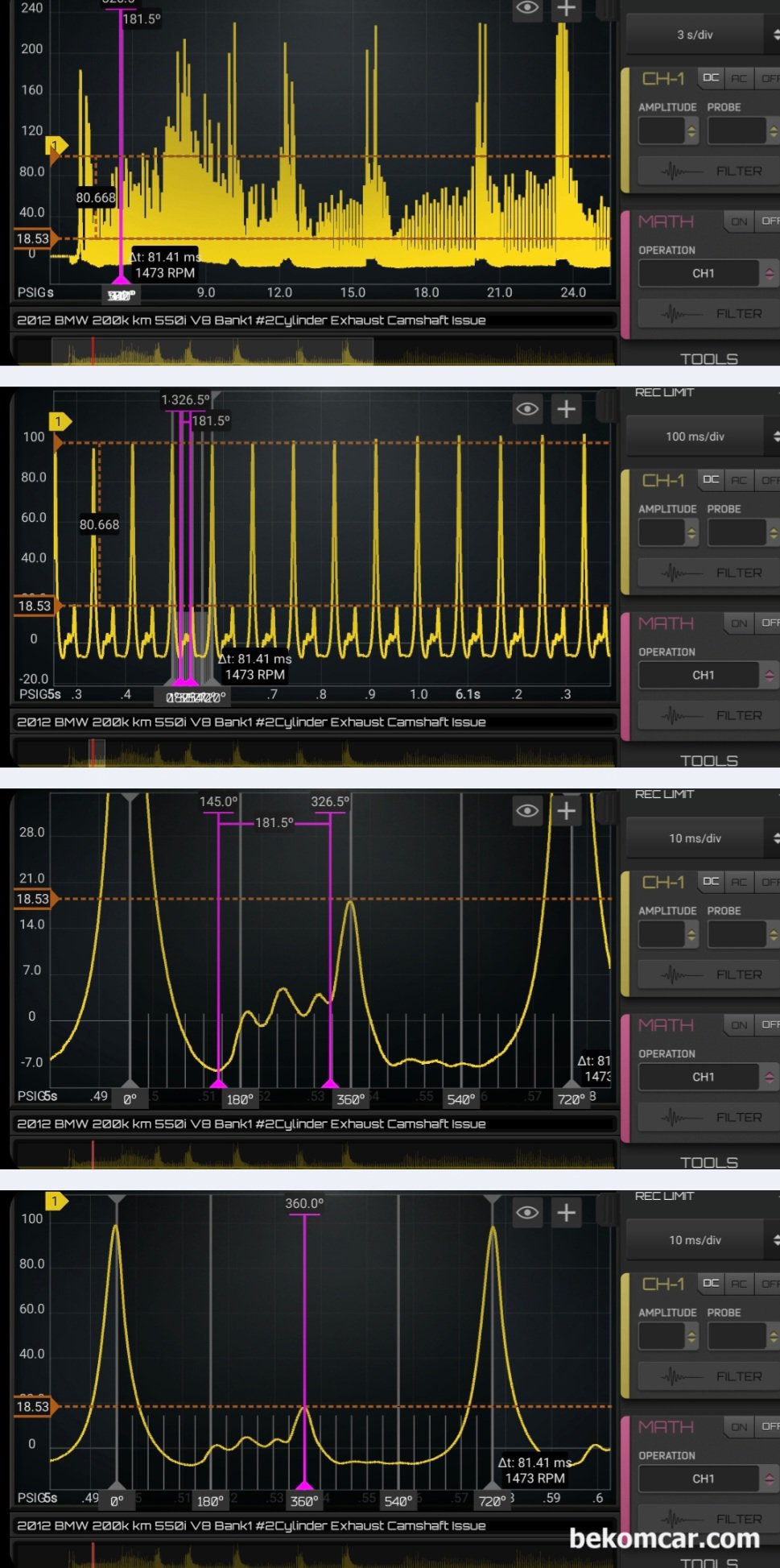
Task: Toggle the eye icon in the 100 ms/div panel
Action: click(527, 409)
